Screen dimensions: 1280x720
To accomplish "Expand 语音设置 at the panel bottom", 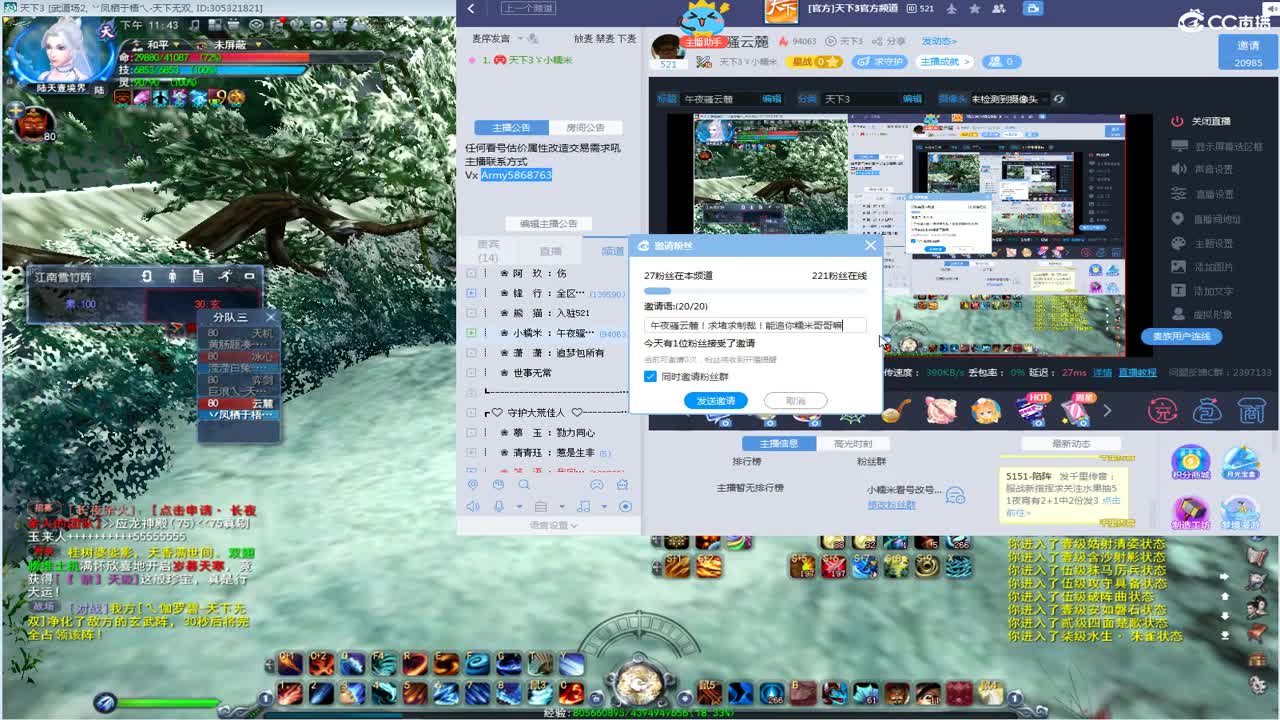I will [550, 524].
